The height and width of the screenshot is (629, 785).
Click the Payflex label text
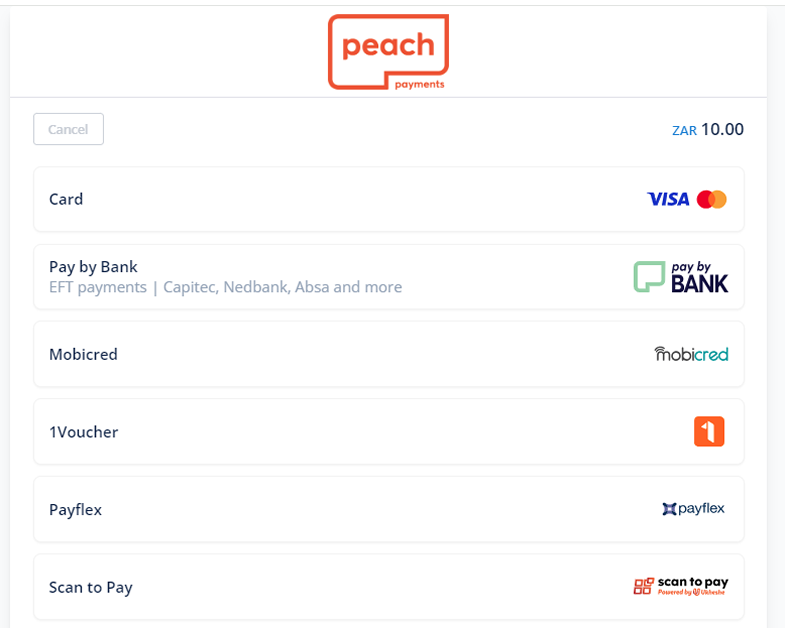tap(75, 509)
